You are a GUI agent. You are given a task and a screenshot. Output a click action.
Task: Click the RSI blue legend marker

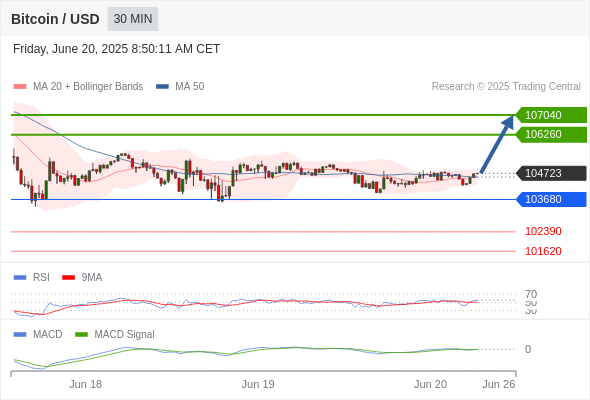coord(20,278)
